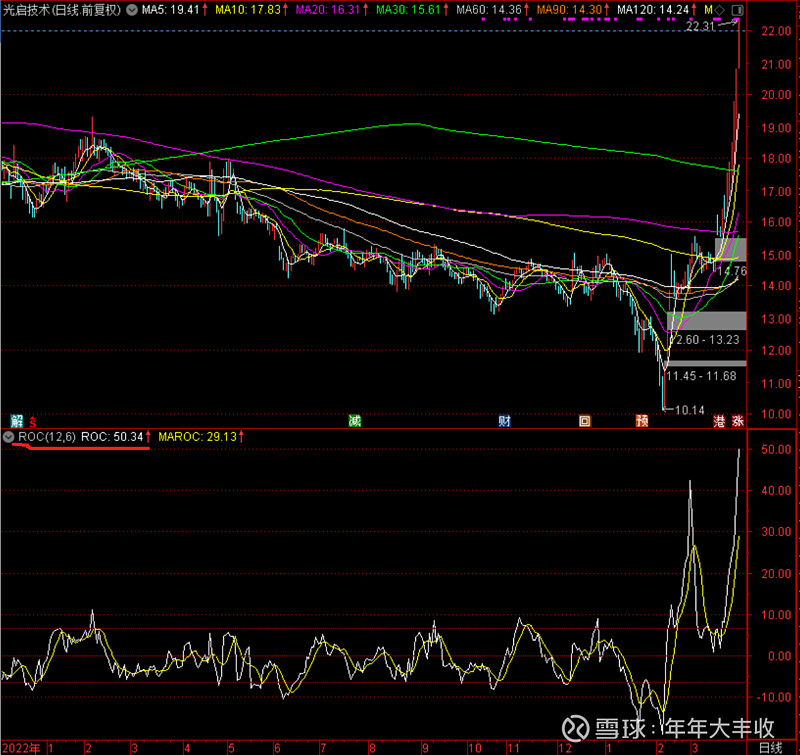Select the gray gap box near 15.00
800x755 pixels.
731,249
